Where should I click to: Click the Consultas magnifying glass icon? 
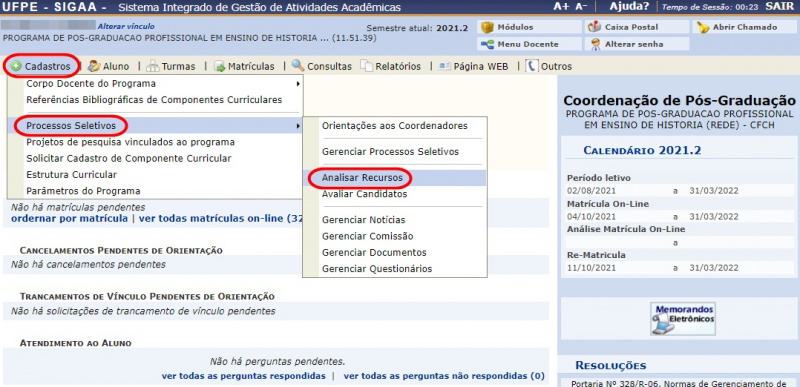[298, 66]
